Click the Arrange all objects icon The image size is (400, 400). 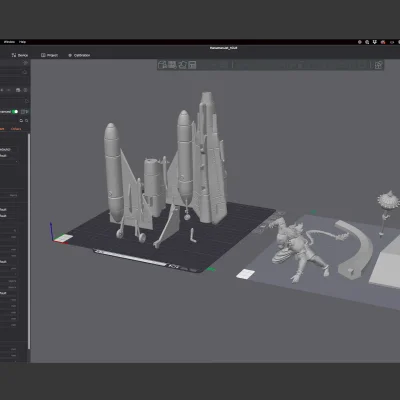[x=192, y=65]
